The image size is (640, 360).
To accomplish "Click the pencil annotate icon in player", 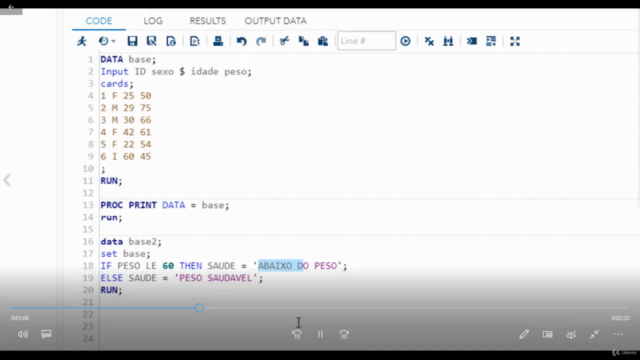I will tap(524, 334).
